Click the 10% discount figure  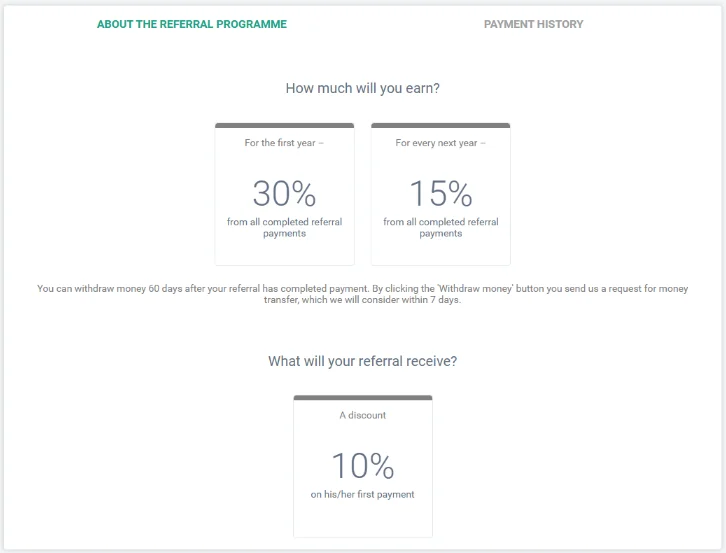point(362,465)
